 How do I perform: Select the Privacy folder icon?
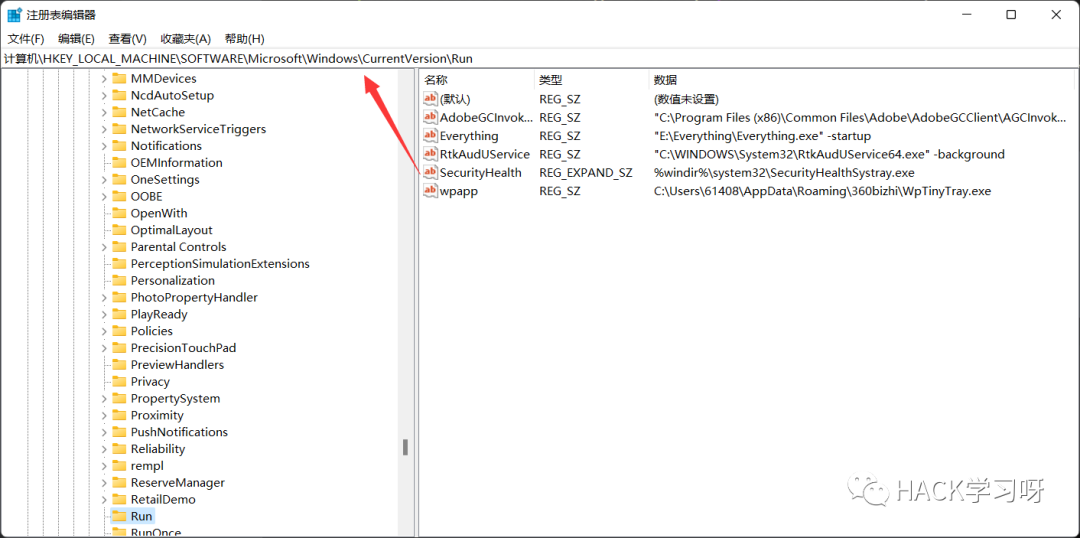119,382
